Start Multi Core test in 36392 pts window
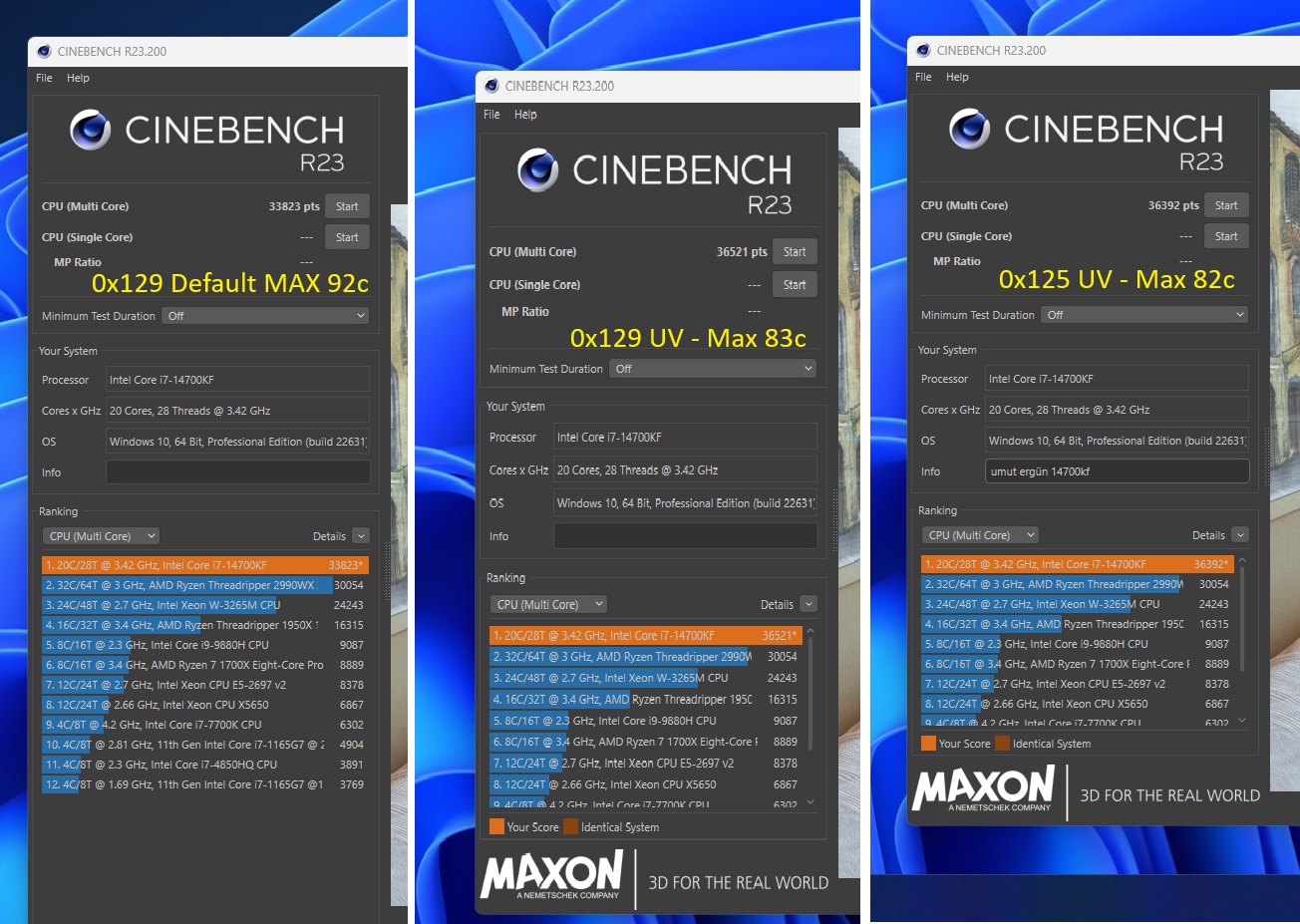Screen dimensions: 1300x924 [1226, 205]
